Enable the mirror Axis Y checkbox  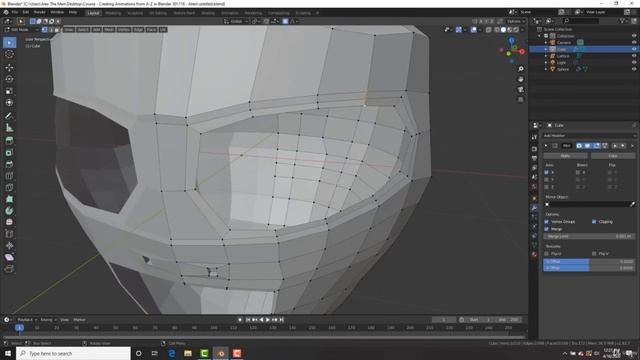pyautogui.click(x=547, y=180)
